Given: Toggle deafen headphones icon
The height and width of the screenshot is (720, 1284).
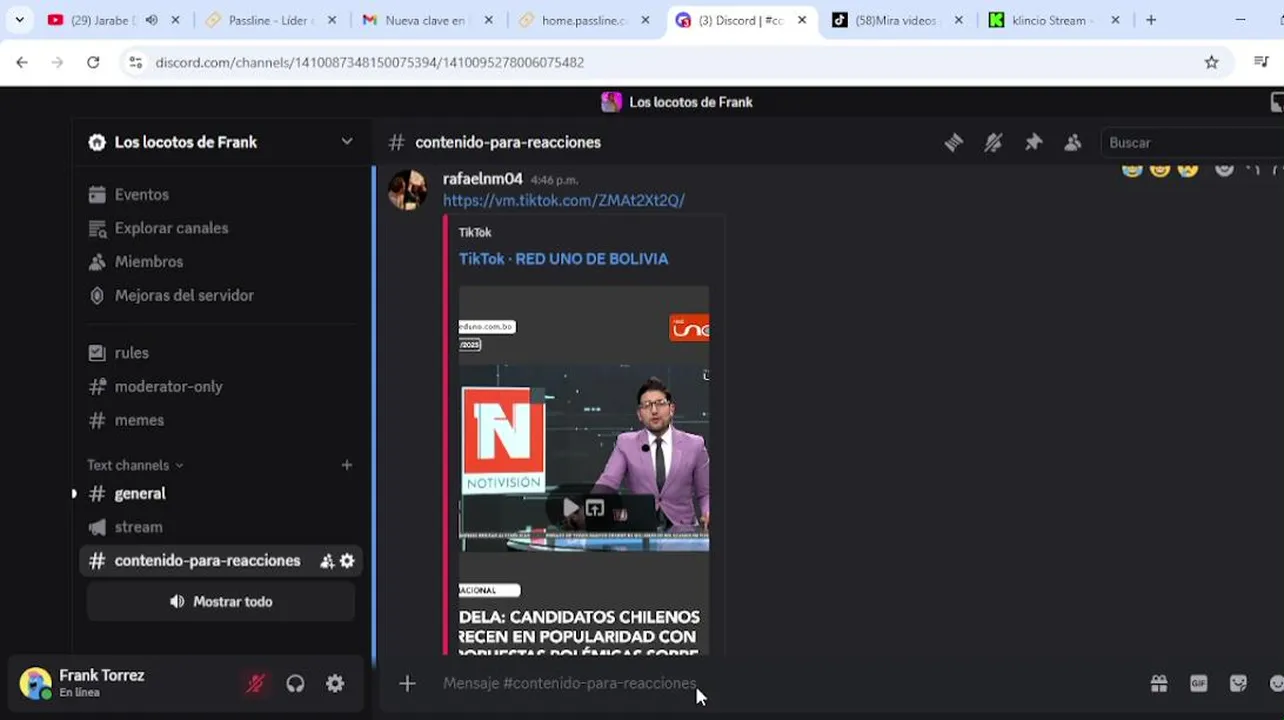Looking at the screenshot, I should [295, 684].
